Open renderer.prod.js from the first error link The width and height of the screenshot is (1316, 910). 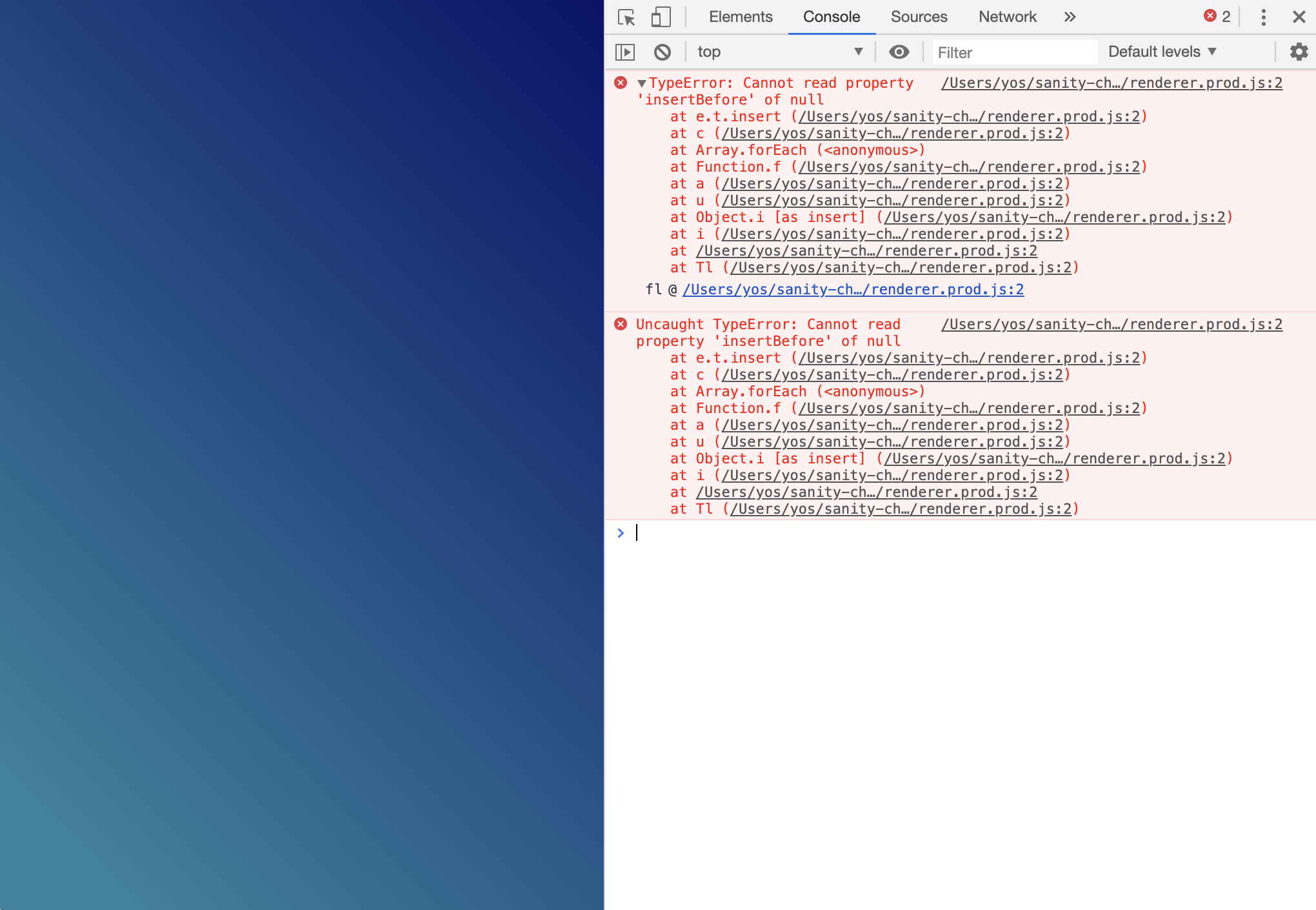pyautogui.click(x=1111, y=83)
